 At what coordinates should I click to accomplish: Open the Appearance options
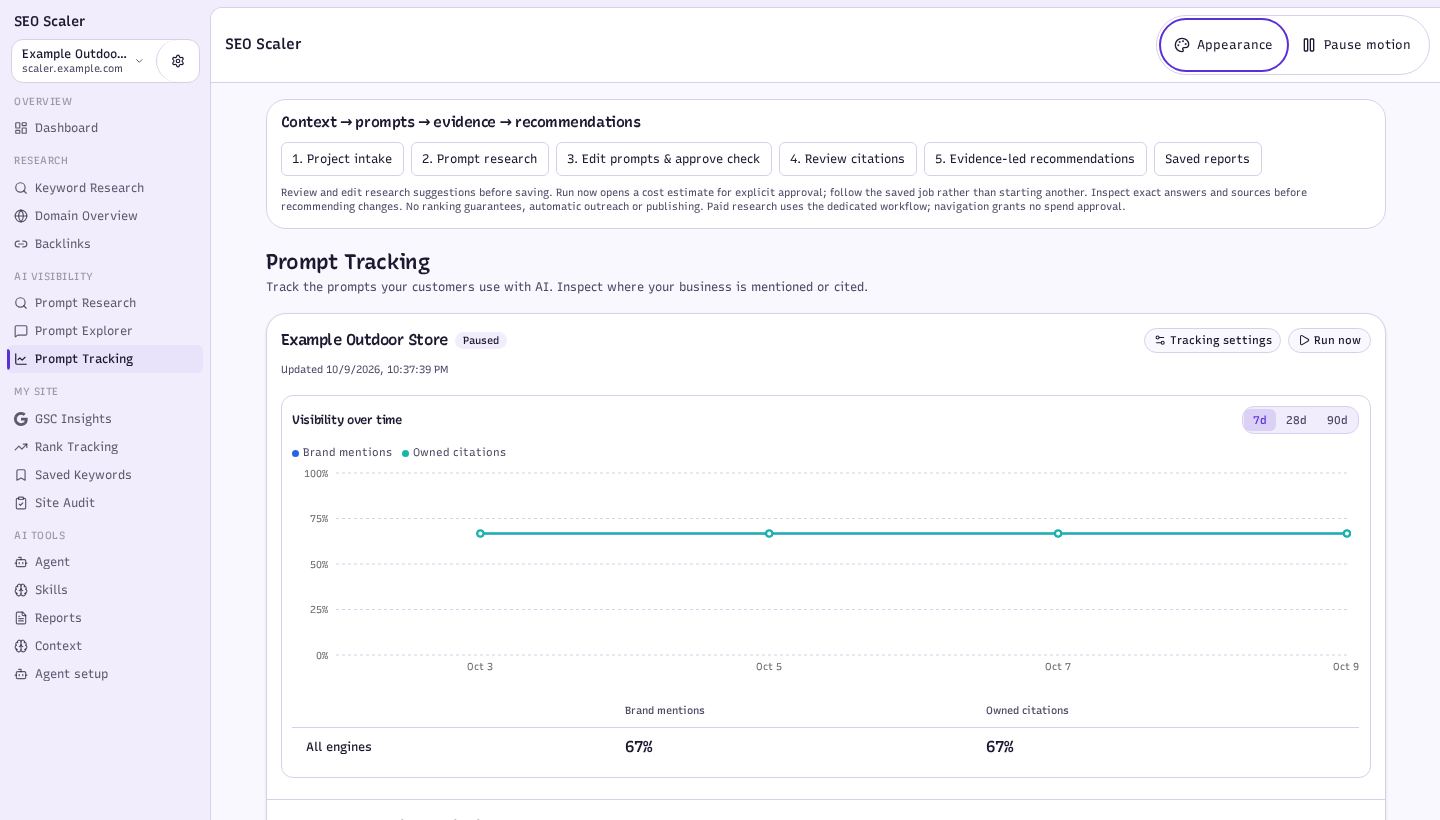coord(1224,45)
